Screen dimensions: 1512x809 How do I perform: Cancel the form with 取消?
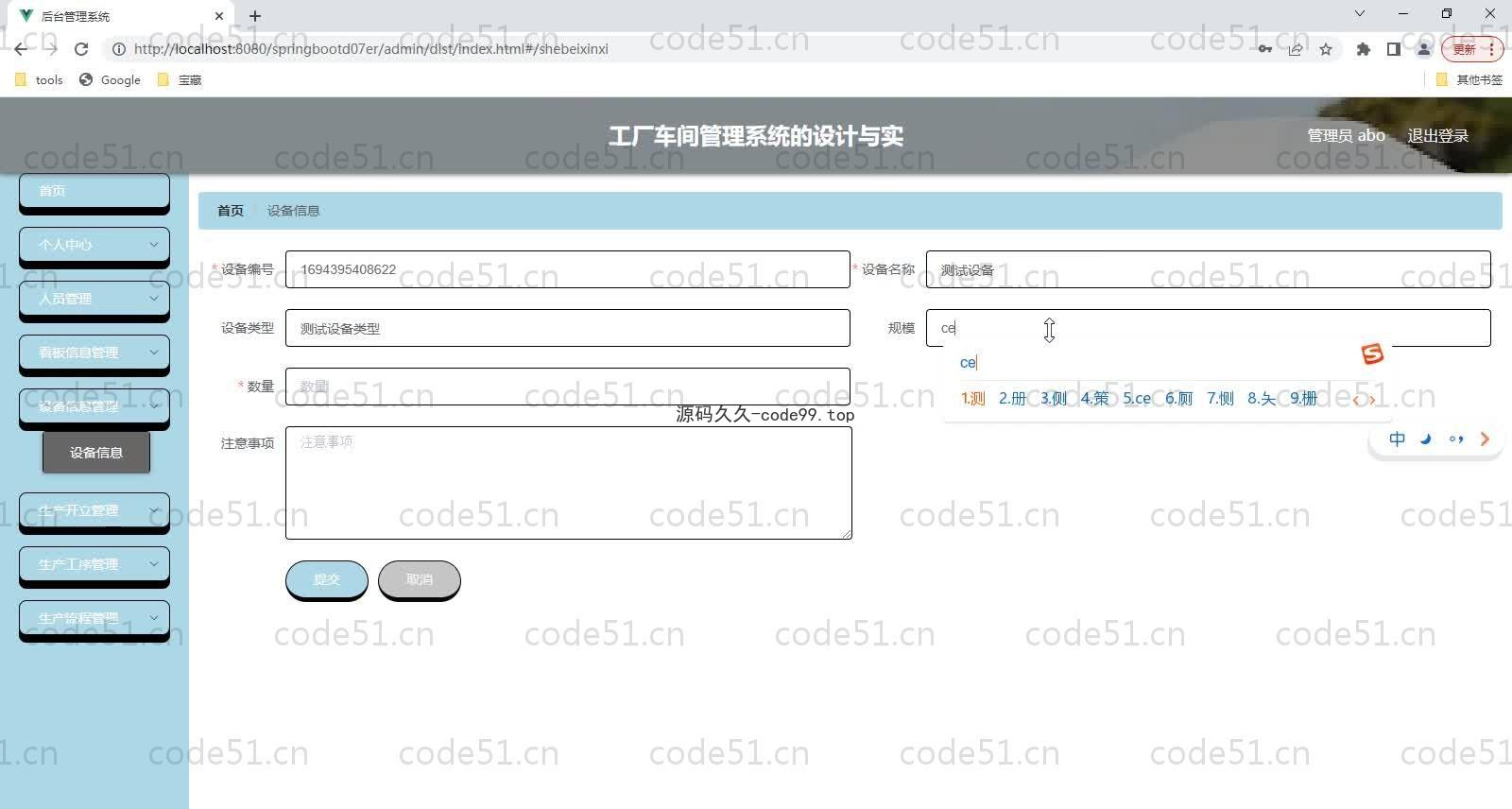coord(420,579)
